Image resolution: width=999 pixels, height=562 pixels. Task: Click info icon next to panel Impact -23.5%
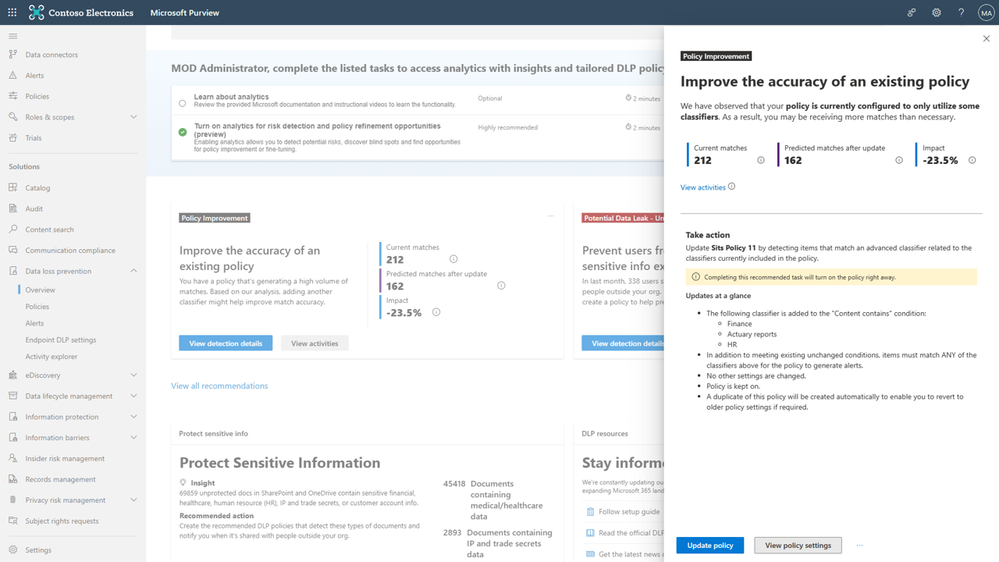pos(972,161)
